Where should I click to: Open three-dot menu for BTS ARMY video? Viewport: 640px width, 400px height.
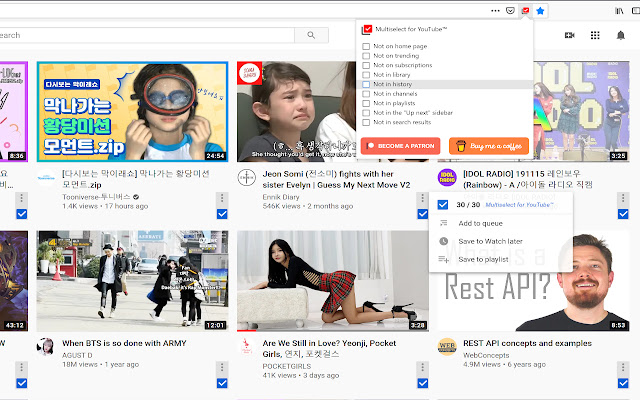tap(222, 367)
